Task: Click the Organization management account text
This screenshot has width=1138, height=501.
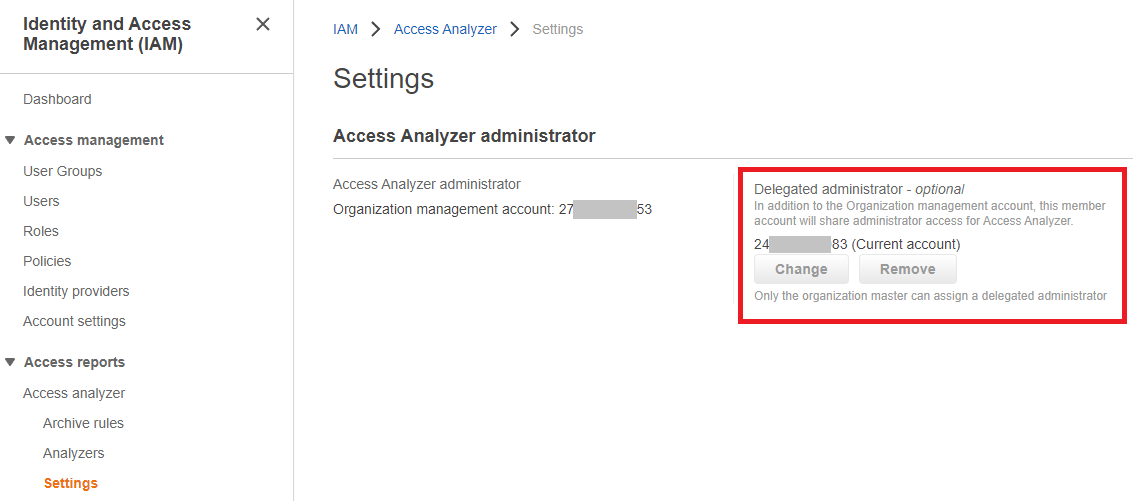Action: click(x=492, y=210)
